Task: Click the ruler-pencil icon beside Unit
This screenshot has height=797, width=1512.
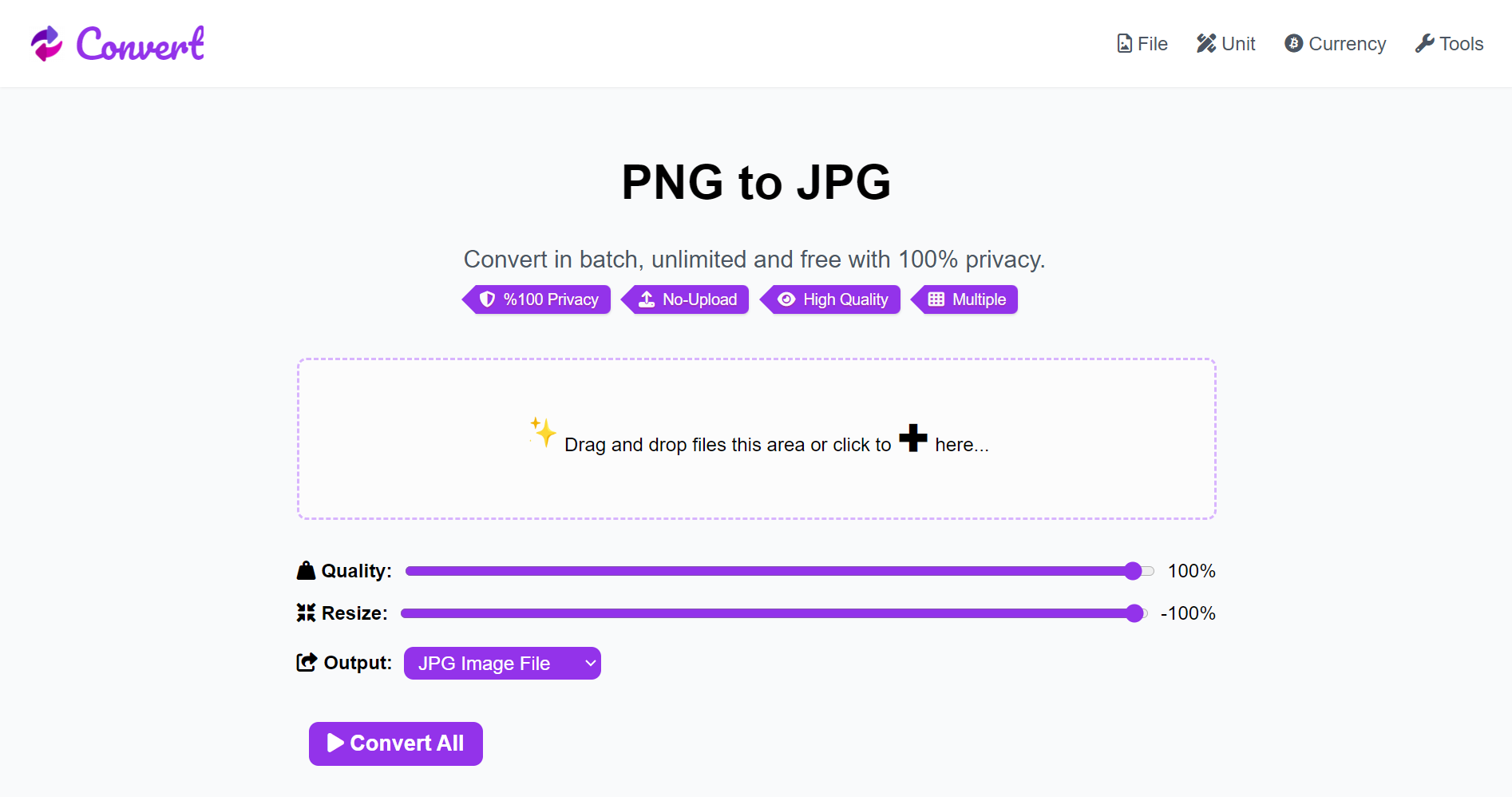Action: point(1205,43)
